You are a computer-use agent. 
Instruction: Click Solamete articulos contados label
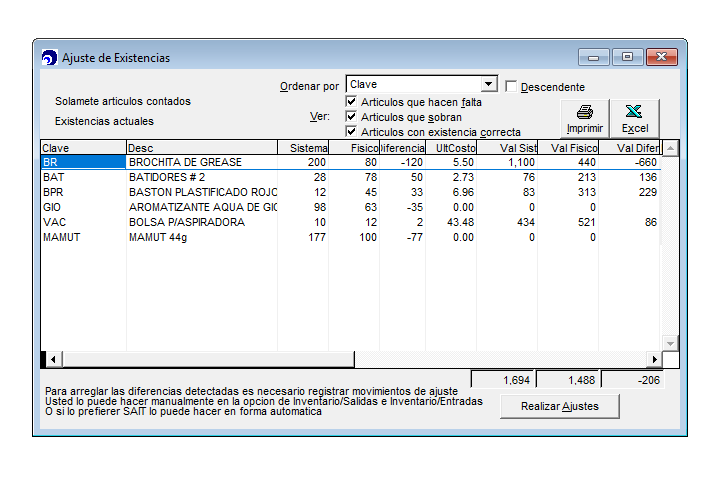click(123, 101)
